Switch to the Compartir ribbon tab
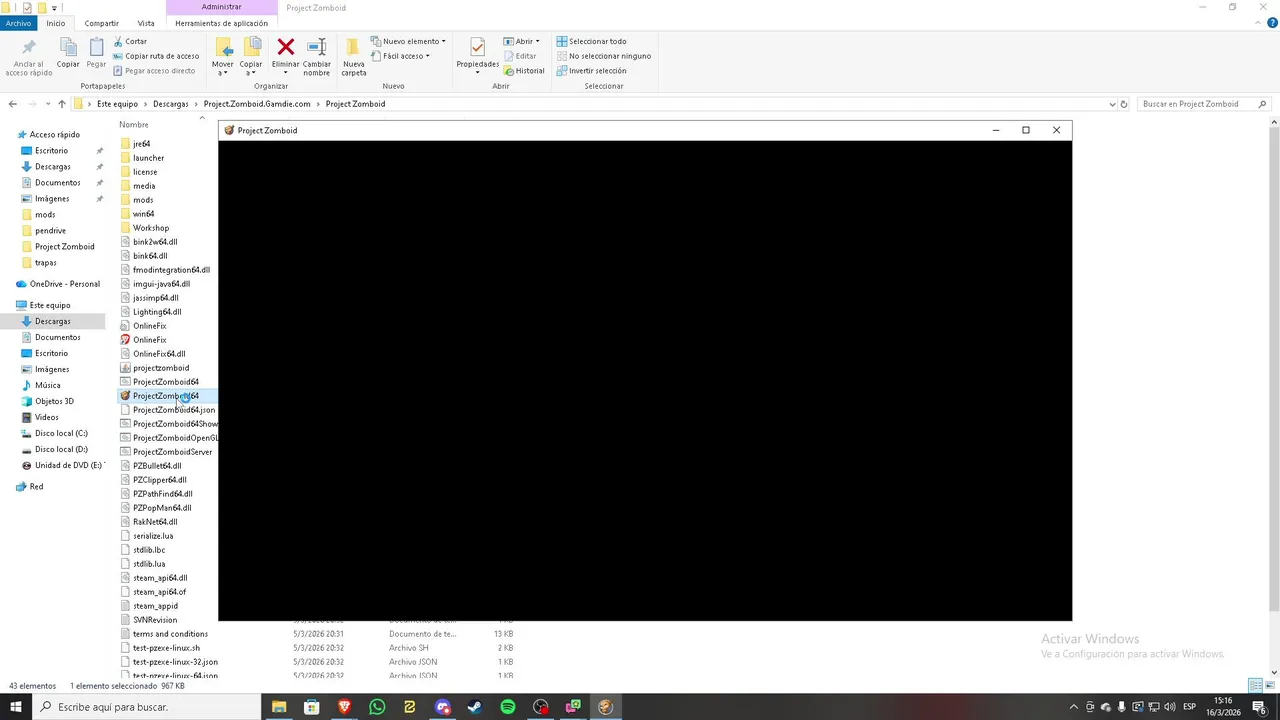This screenshot has width=1280, height=720. point(101,23)
